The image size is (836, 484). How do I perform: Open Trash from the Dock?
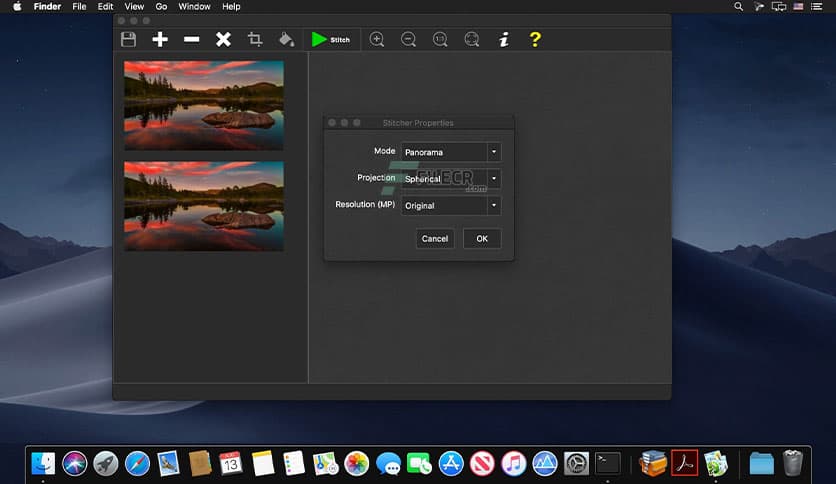[793, 463]
